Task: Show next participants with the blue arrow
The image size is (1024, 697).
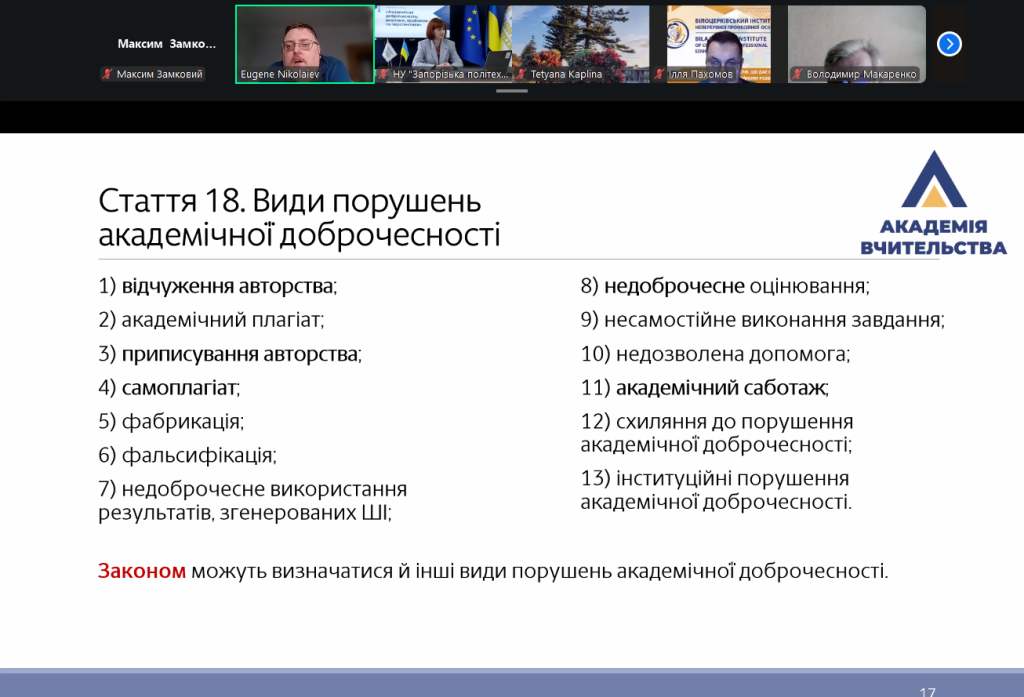Action: (x=949, y=44)
